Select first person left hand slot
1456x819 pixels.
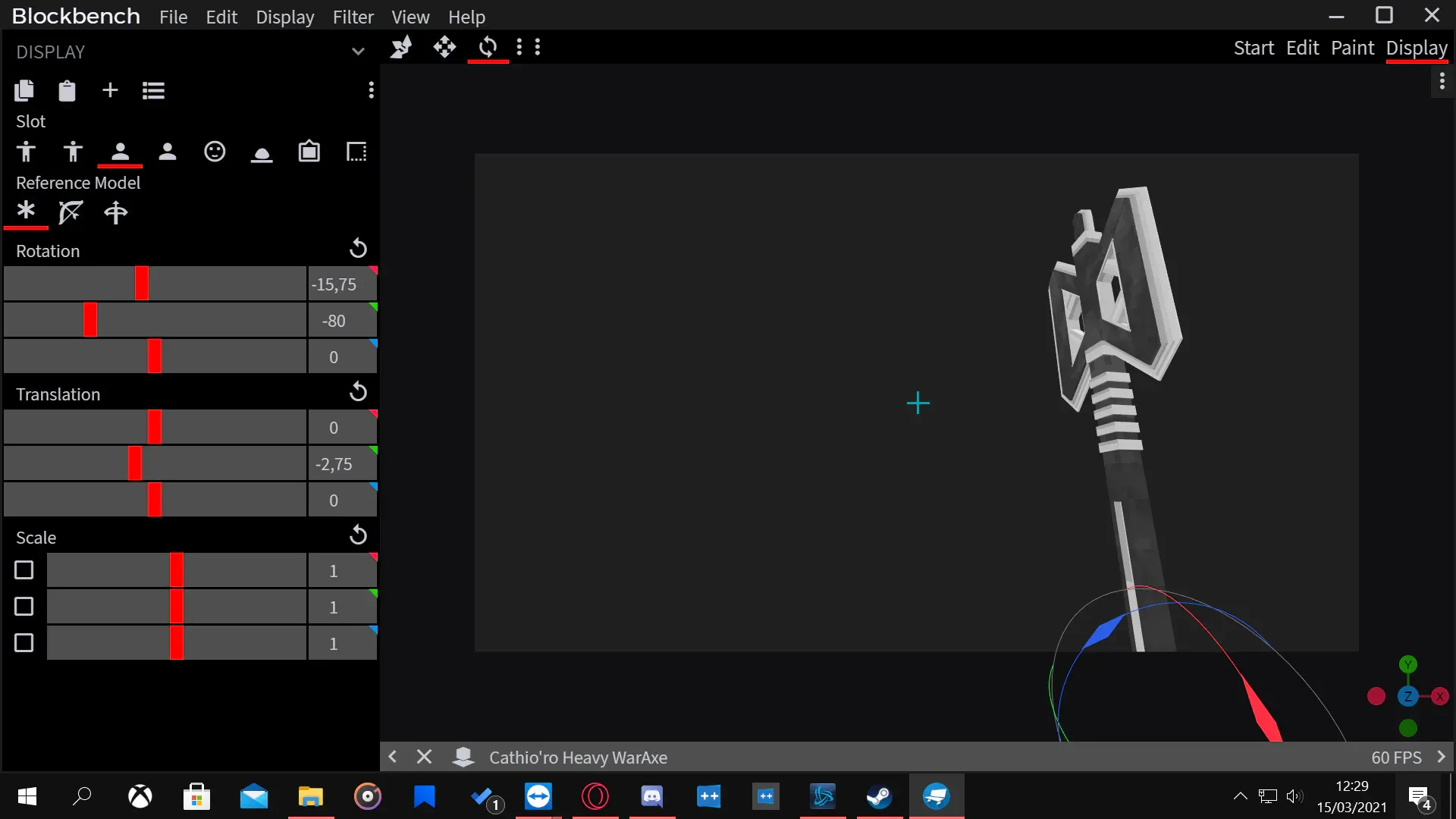168,152
